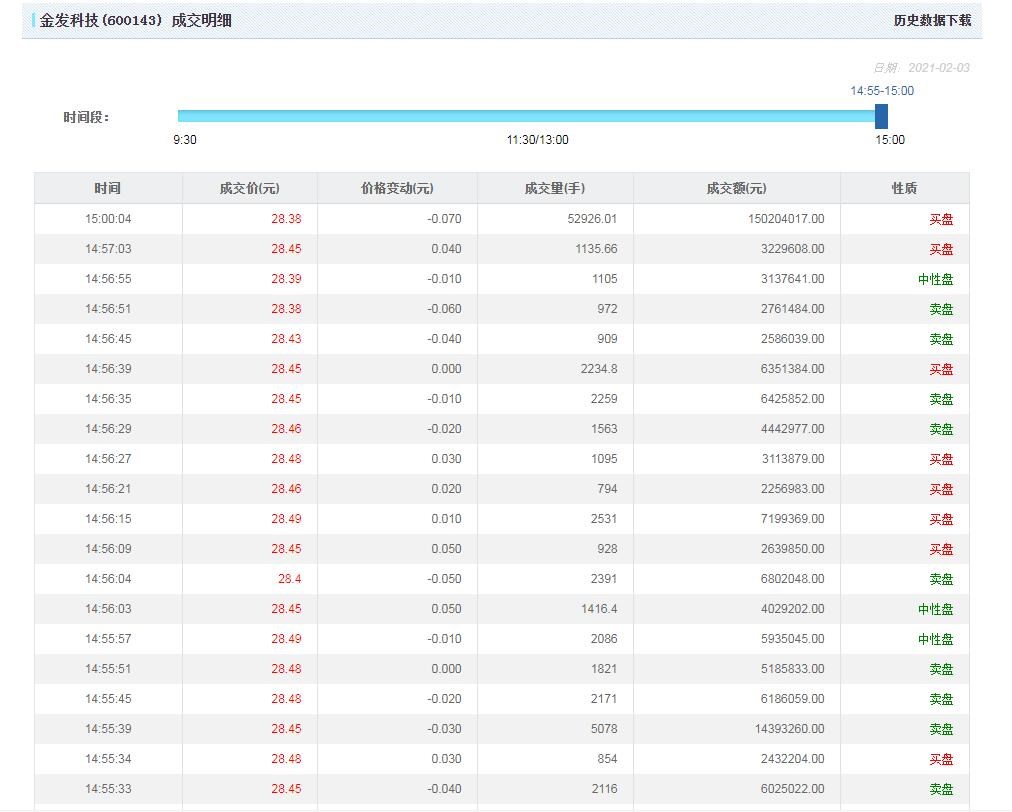Click 买盘 in the 14:55:34 row
Viewport: 1012px width, 812px height.
(x=941, y=759)
